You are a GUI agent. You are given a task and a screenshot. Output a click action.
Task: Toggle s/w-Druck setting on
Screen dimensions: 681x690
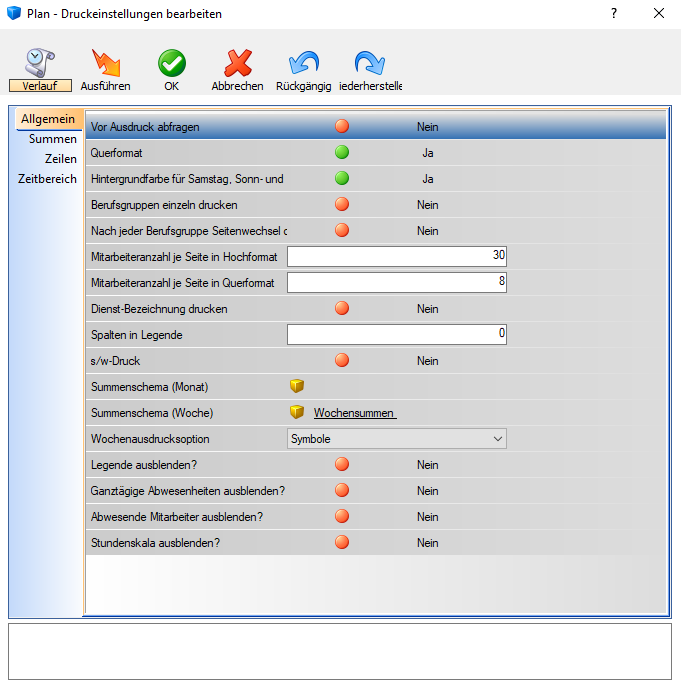click(342, 360)
